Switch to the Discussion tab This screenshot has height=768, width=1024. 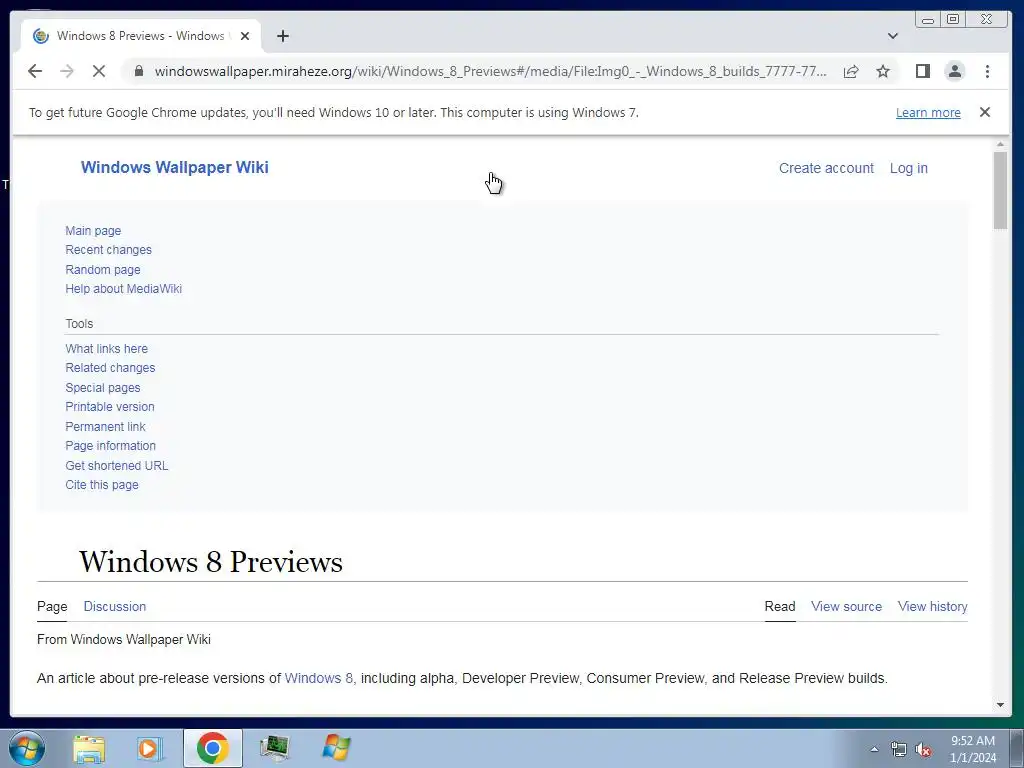[114, 607]
